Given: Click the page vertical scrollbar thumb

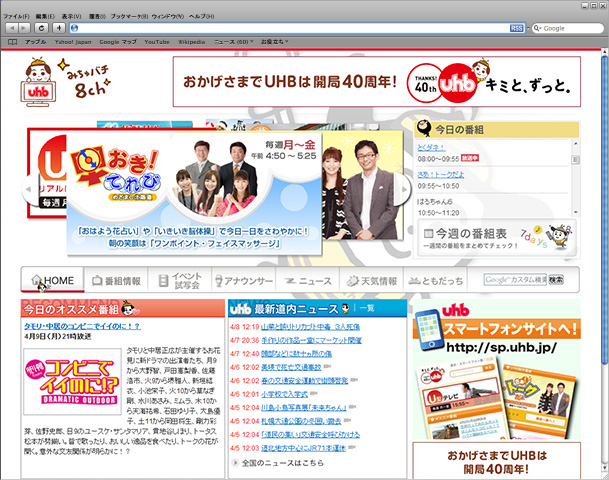Looking at the screenshot, I should tap(604, 210).
